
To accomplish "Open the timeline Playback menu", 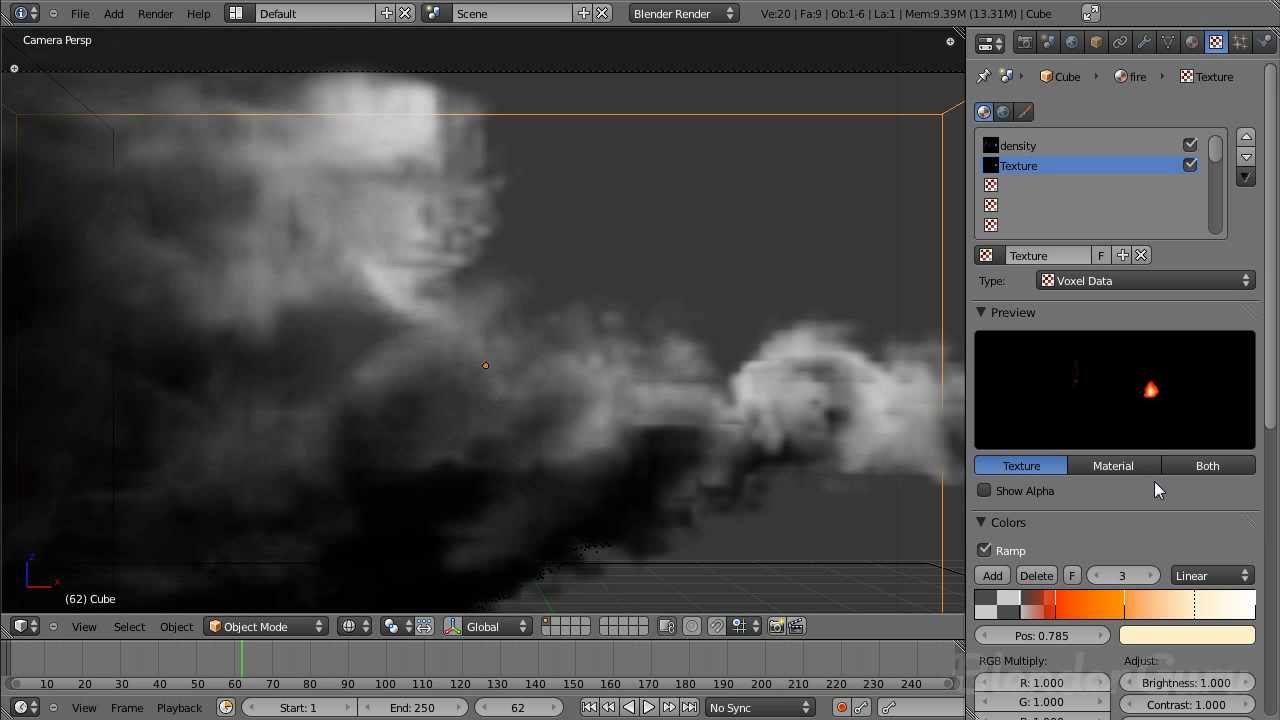I will tap(179, 708).
